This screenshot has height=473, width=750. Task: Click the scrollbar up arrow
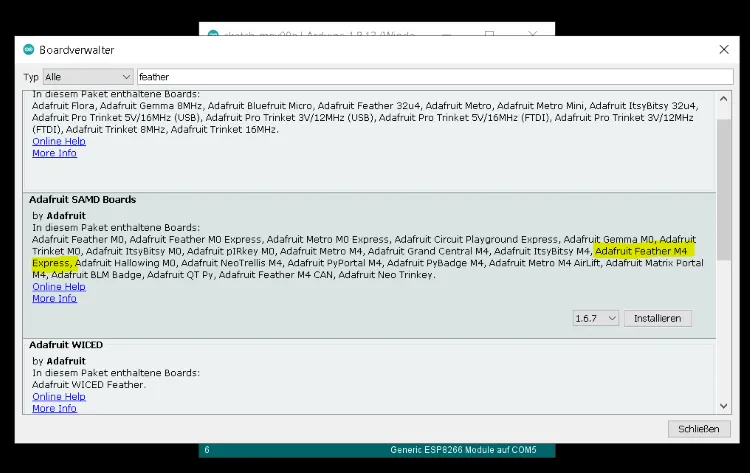(724, 94)
